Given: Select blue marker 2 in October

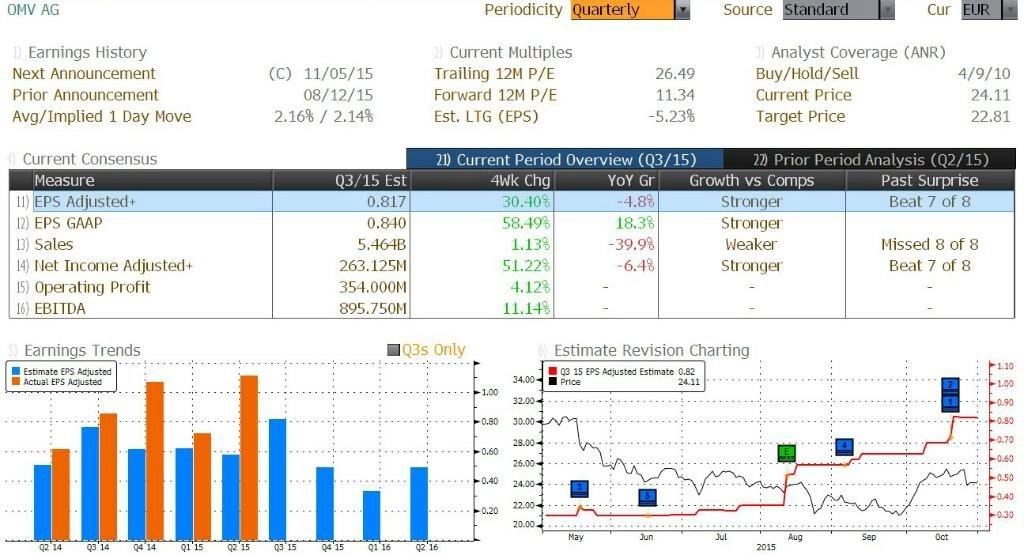Looking at the screenshot, I should pos(950,385).
